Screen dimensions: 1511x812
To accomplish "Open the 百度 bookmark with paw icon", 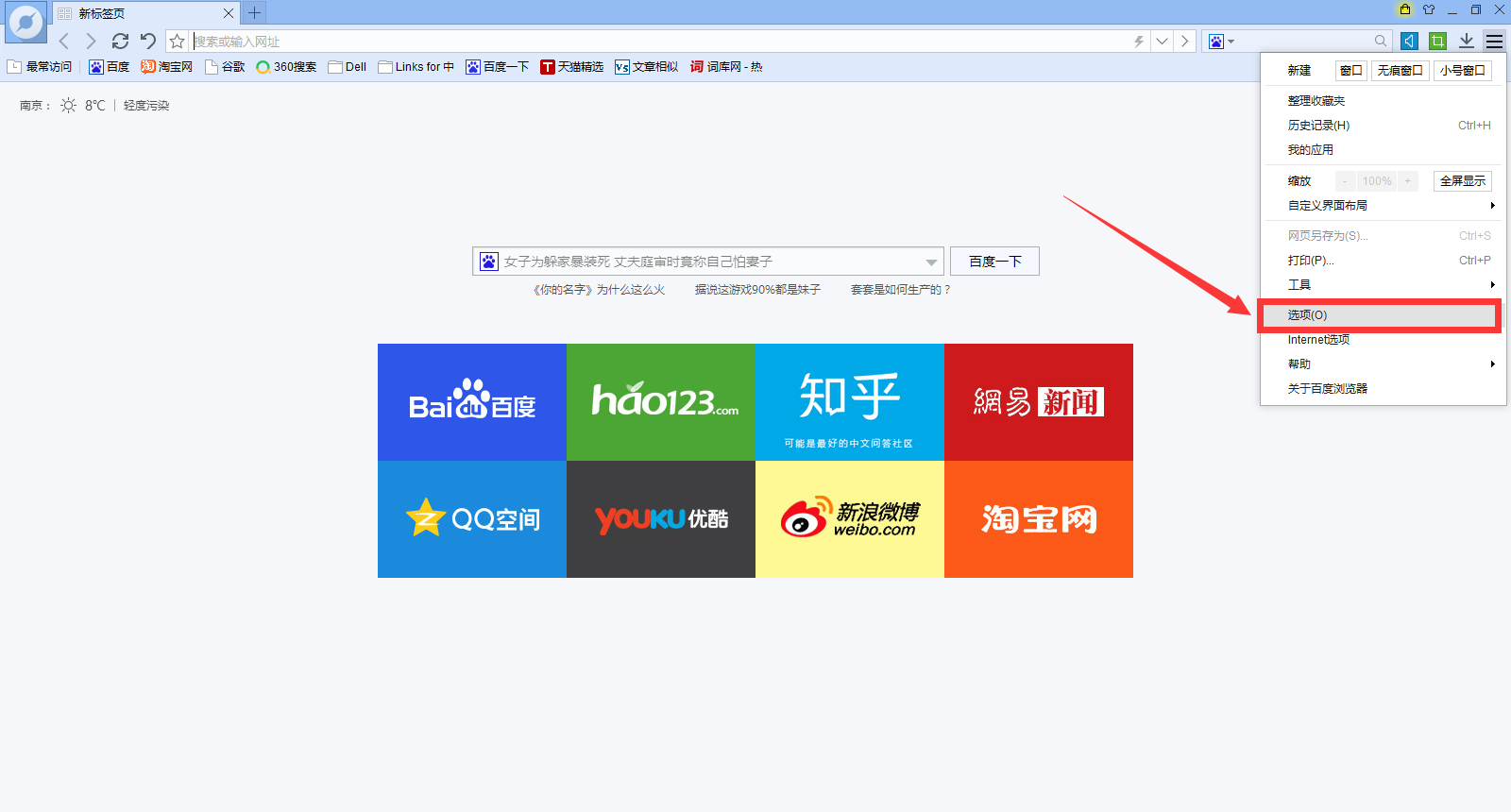I will [110, 67].
